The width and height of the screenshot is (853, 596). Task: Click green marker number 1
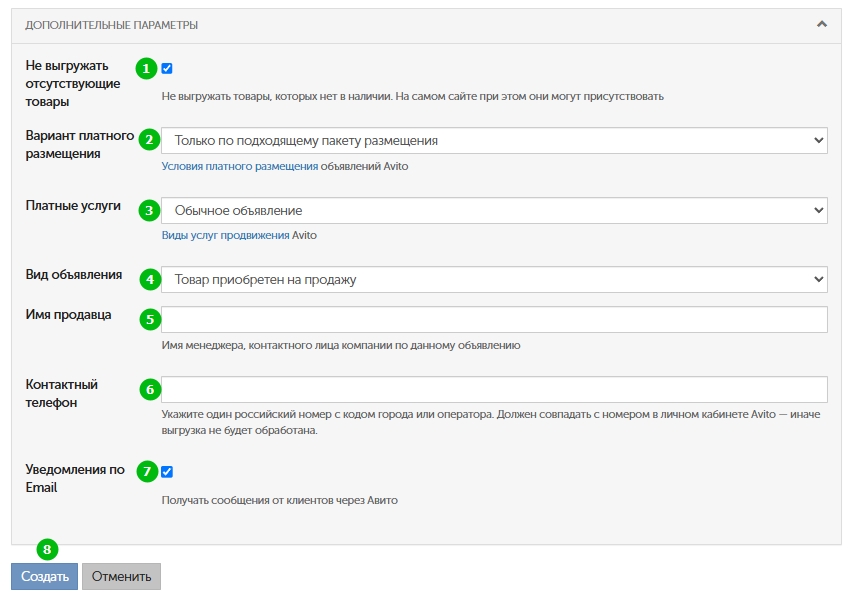[x=146, y=69]
